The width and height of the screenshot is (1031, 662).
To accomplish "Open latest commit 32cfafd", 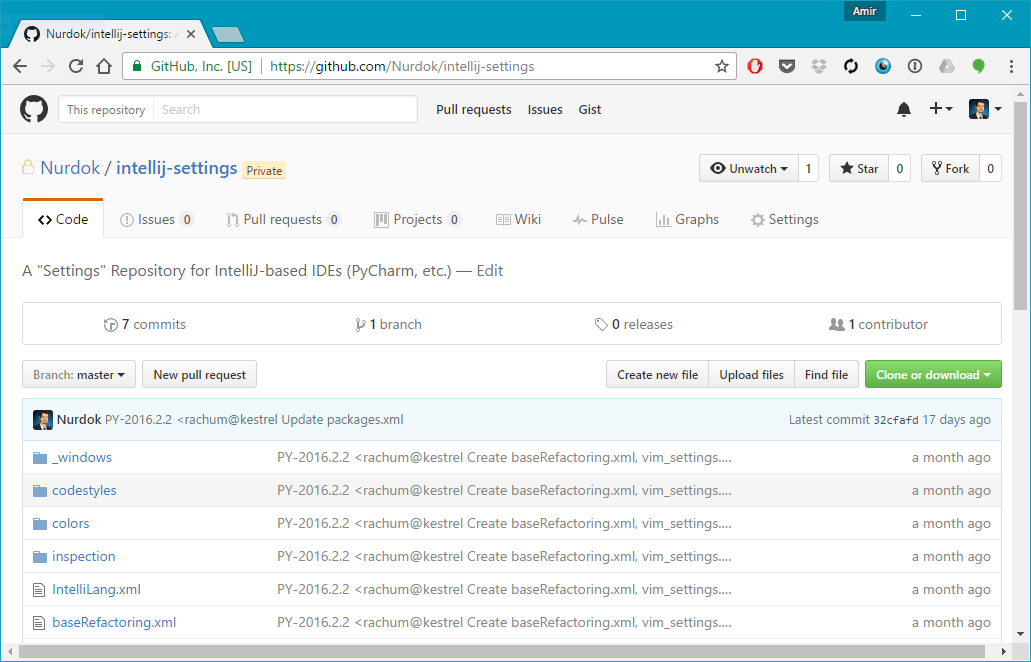I will (896, 420).
